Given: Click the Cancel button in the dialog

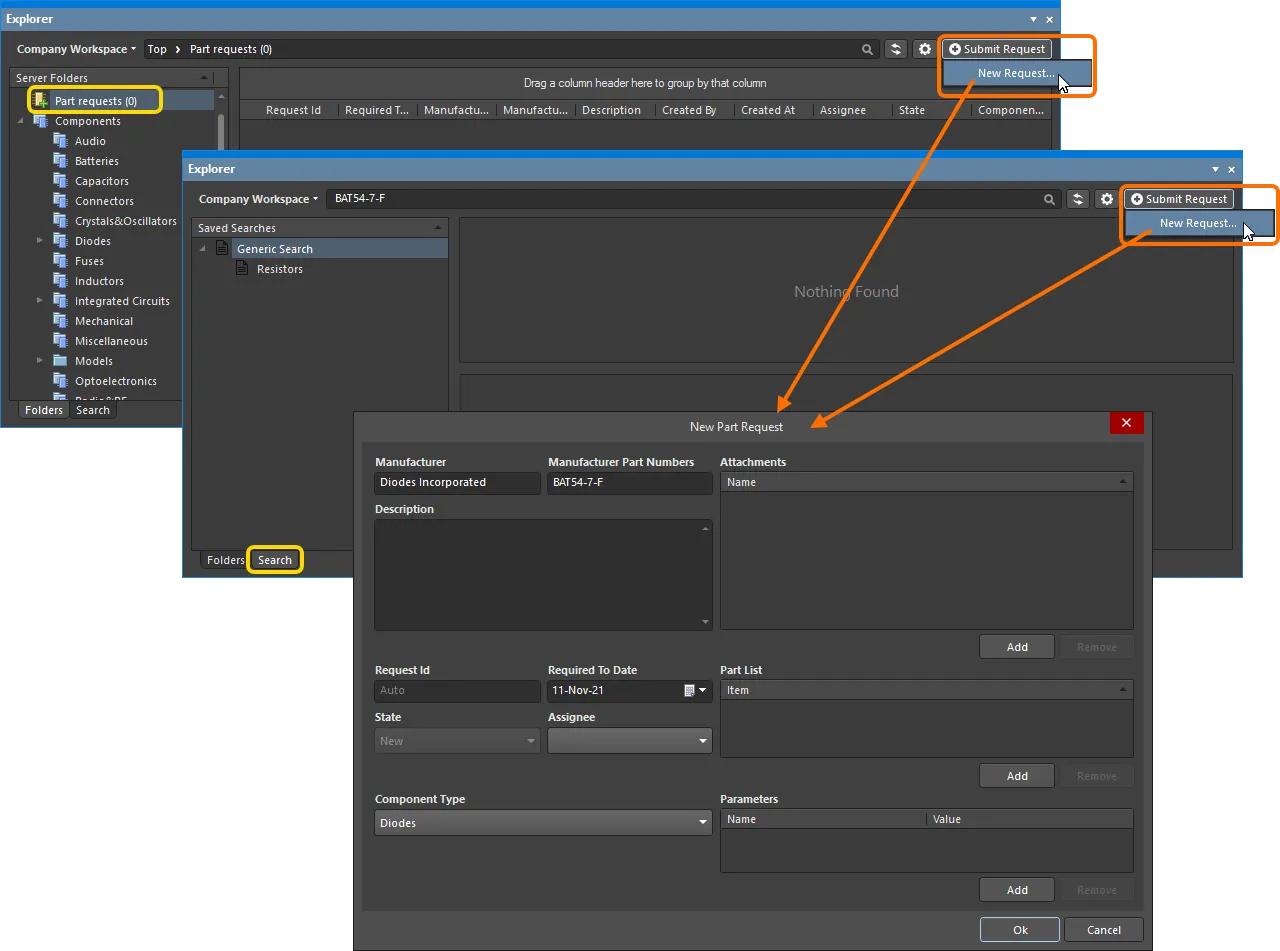Looking at the screenshot, I should 1103,929.
